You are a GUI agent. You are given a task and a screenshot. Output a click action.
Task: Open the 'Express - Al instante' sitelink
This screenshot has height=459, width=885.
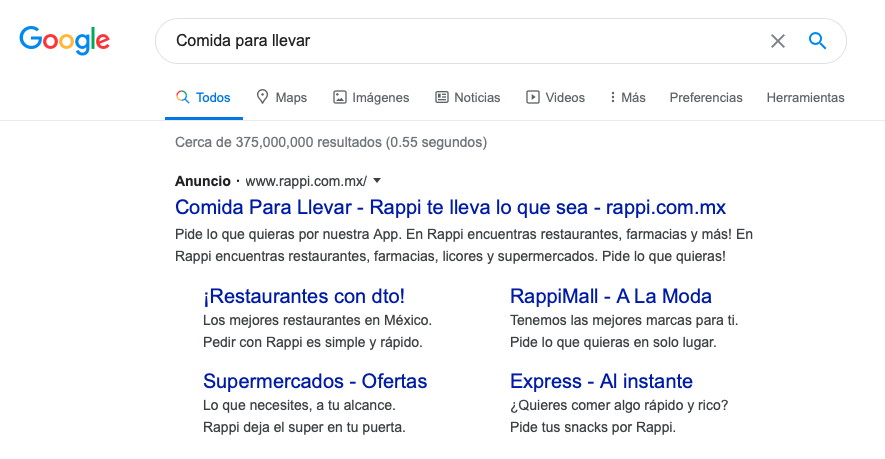pos(601,381)
